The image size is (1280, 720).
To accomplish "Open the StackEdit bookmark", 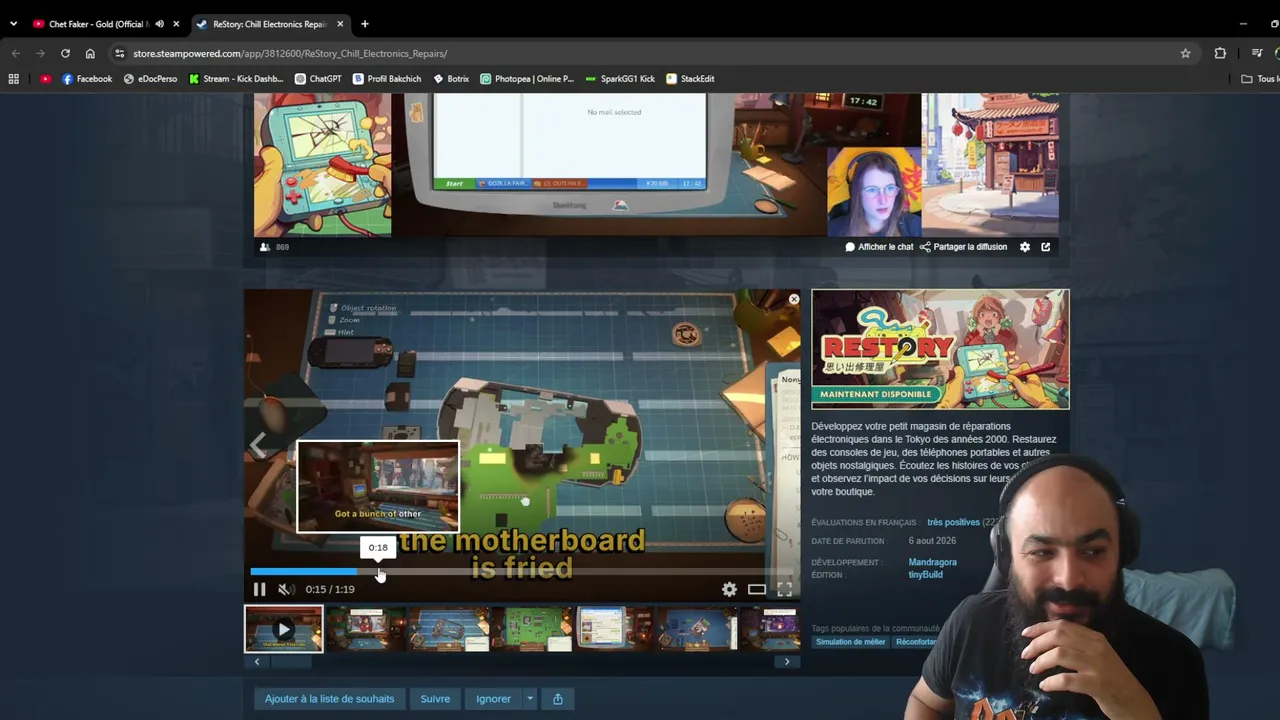I will click(x=690, y=79).
